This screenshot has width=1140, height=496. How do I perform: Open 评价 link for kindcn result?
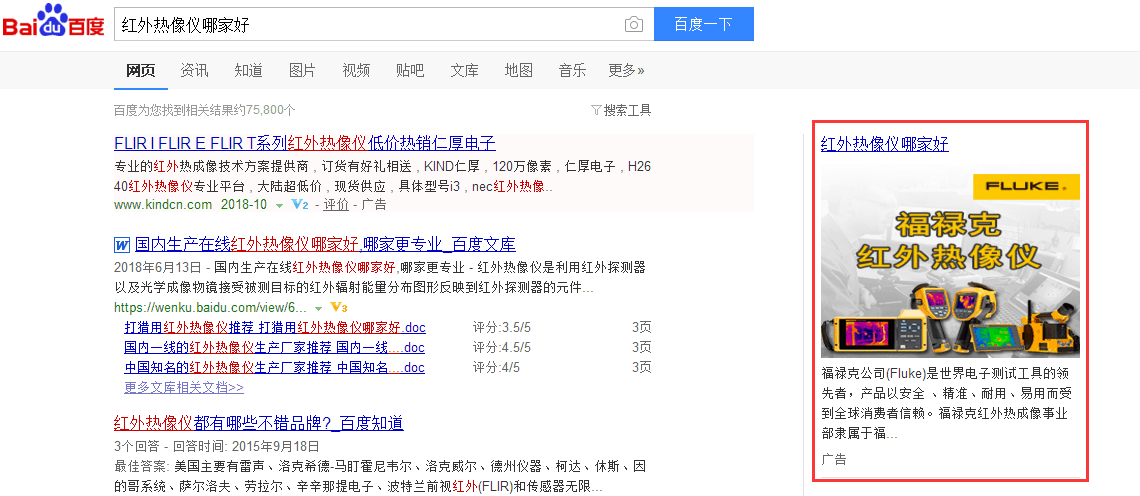pyautogui.click(x=336, y=204)
